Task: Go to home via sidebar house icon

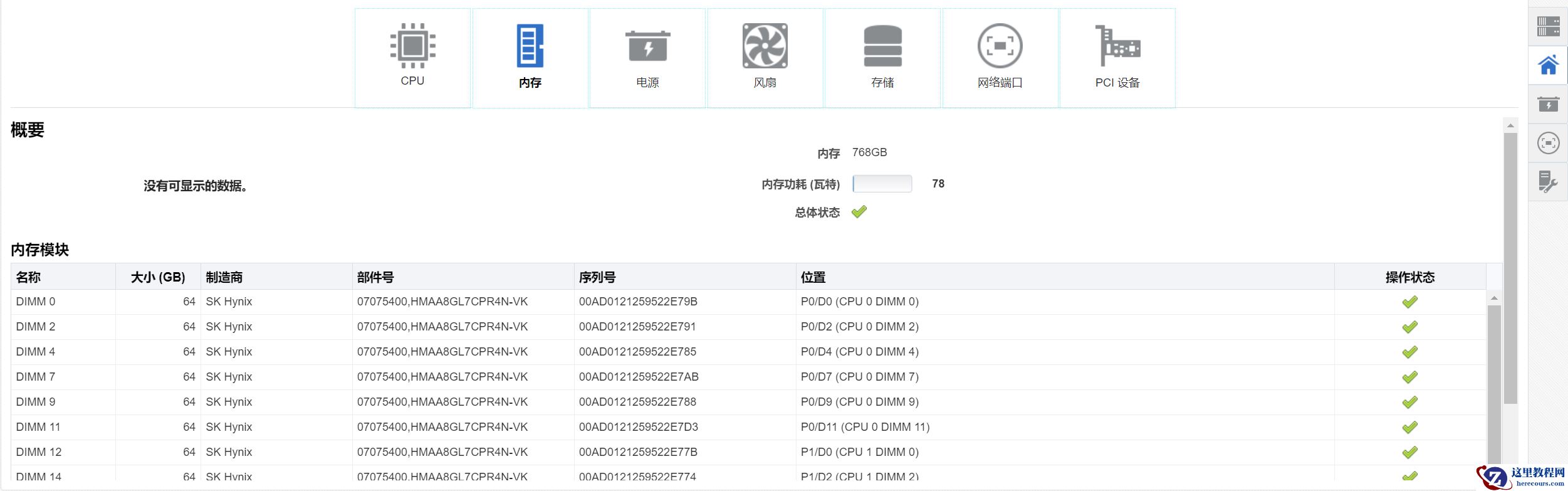Action: coord(1548,65)
